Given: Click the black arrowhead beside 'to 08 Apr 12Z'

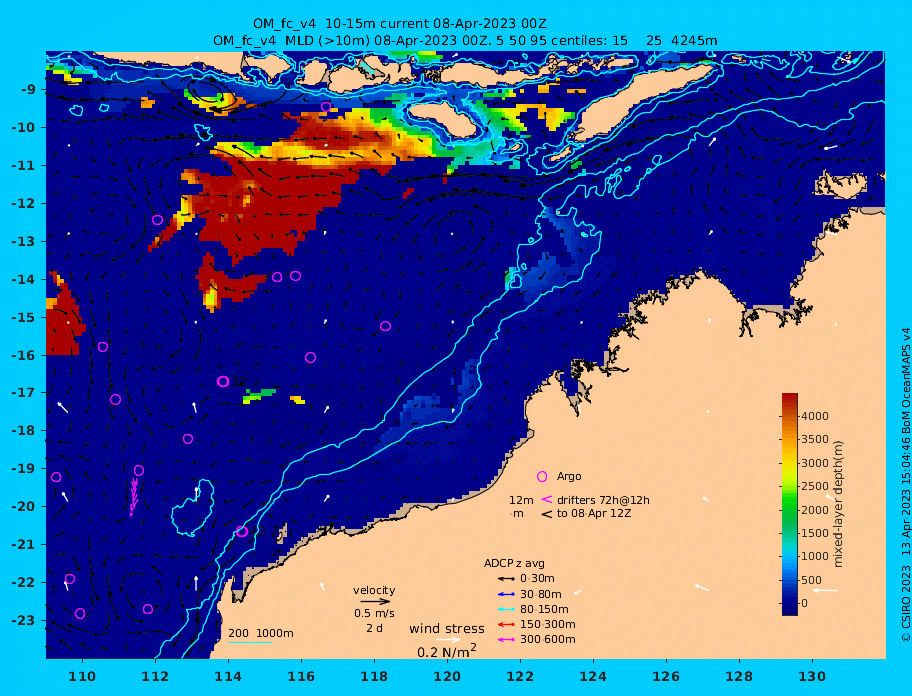Looking at the screenshot, I should pos(547,514).
